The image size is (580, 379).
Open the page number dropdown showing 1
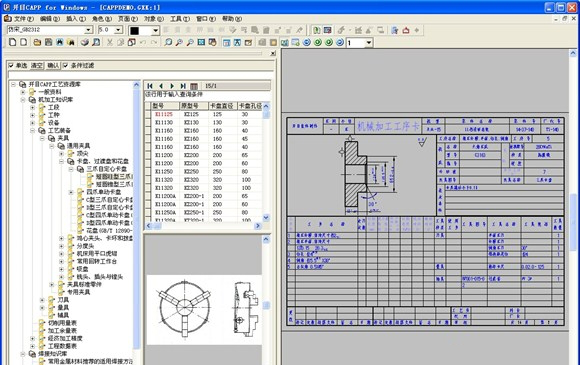(x=369, y=43)
